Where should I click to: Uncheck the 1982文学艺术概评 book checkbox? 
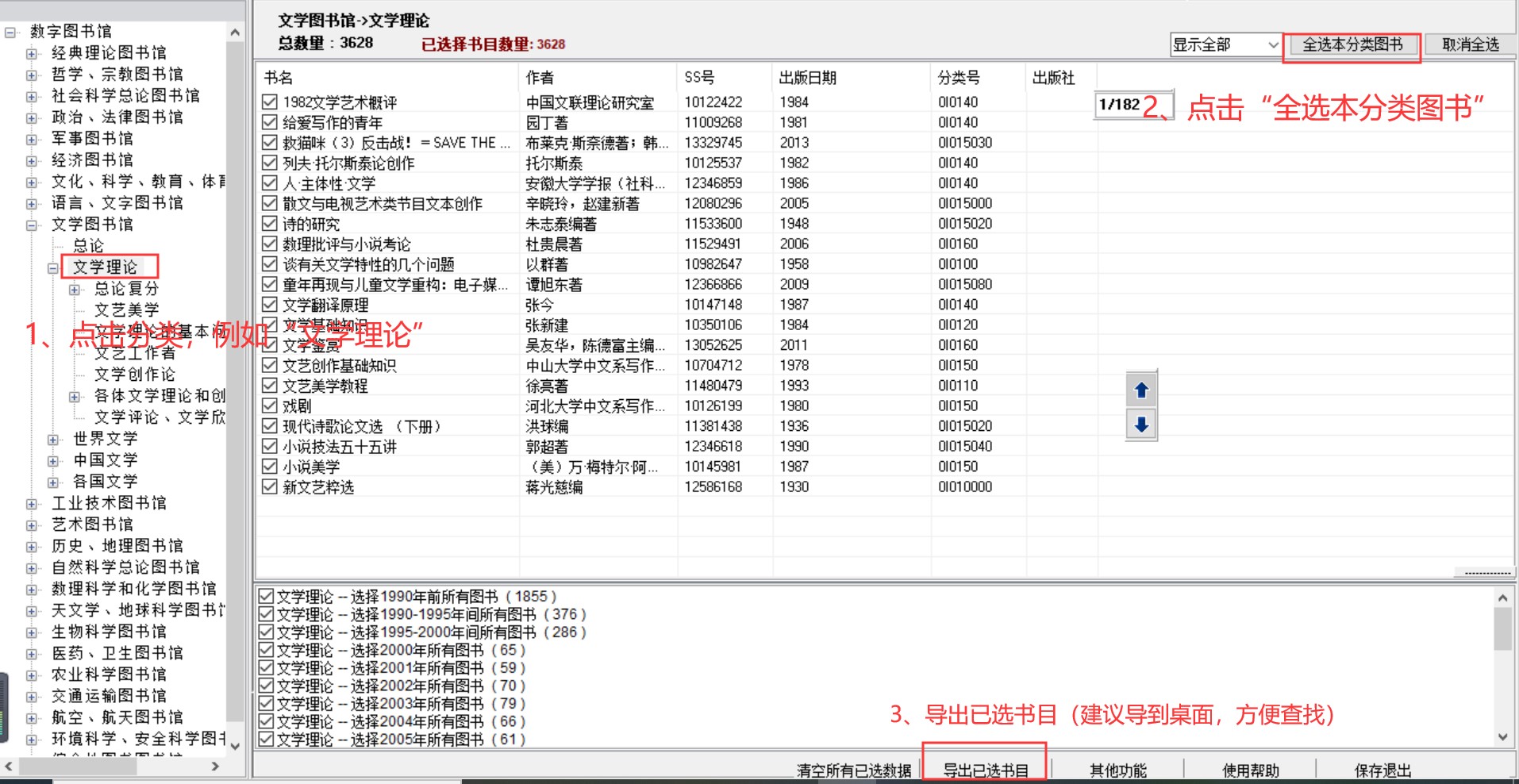point(270,102)
